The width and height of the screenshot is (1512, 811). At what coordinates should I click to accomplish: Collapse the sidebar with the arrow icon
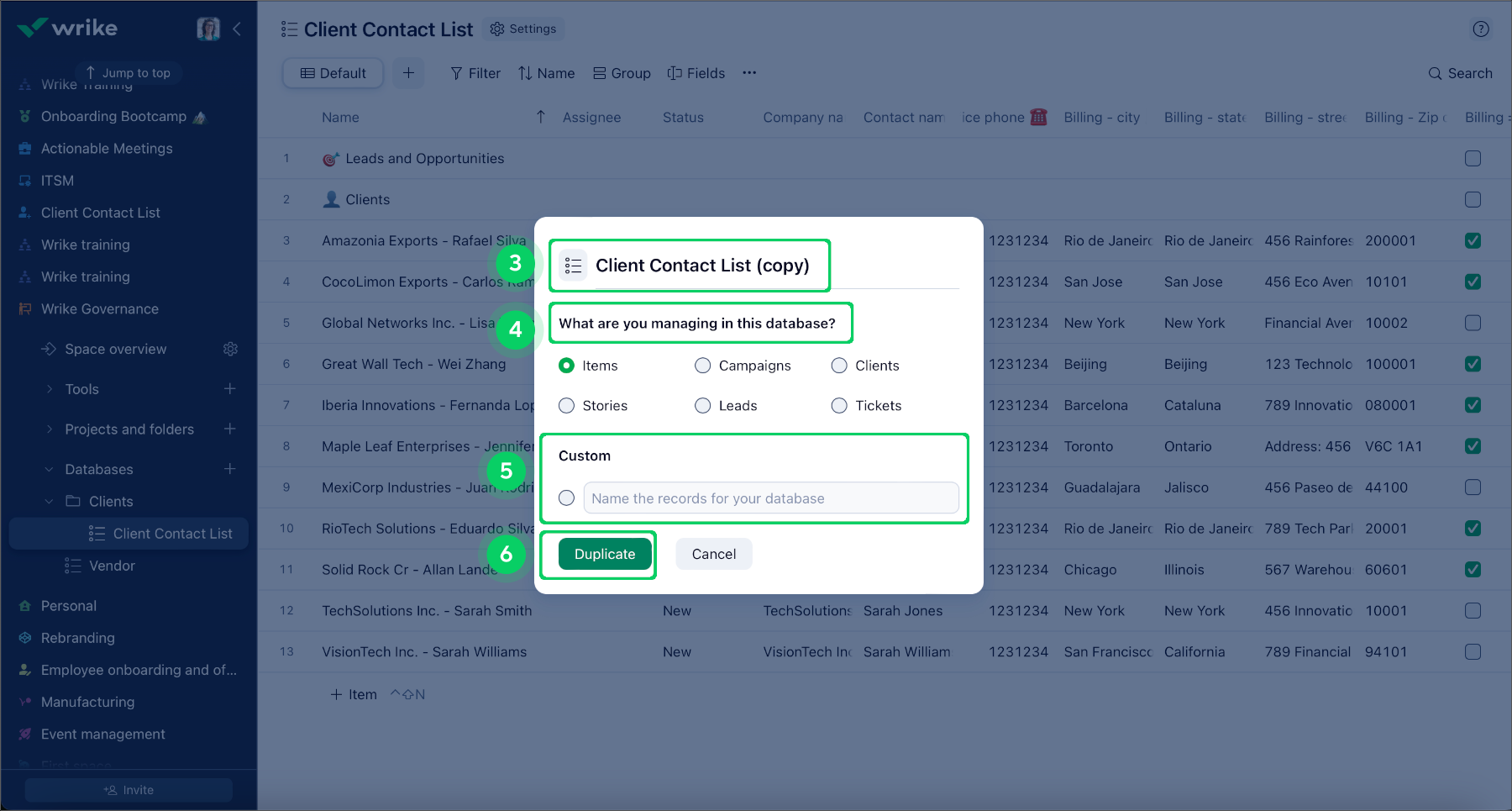tap(237, 29)
